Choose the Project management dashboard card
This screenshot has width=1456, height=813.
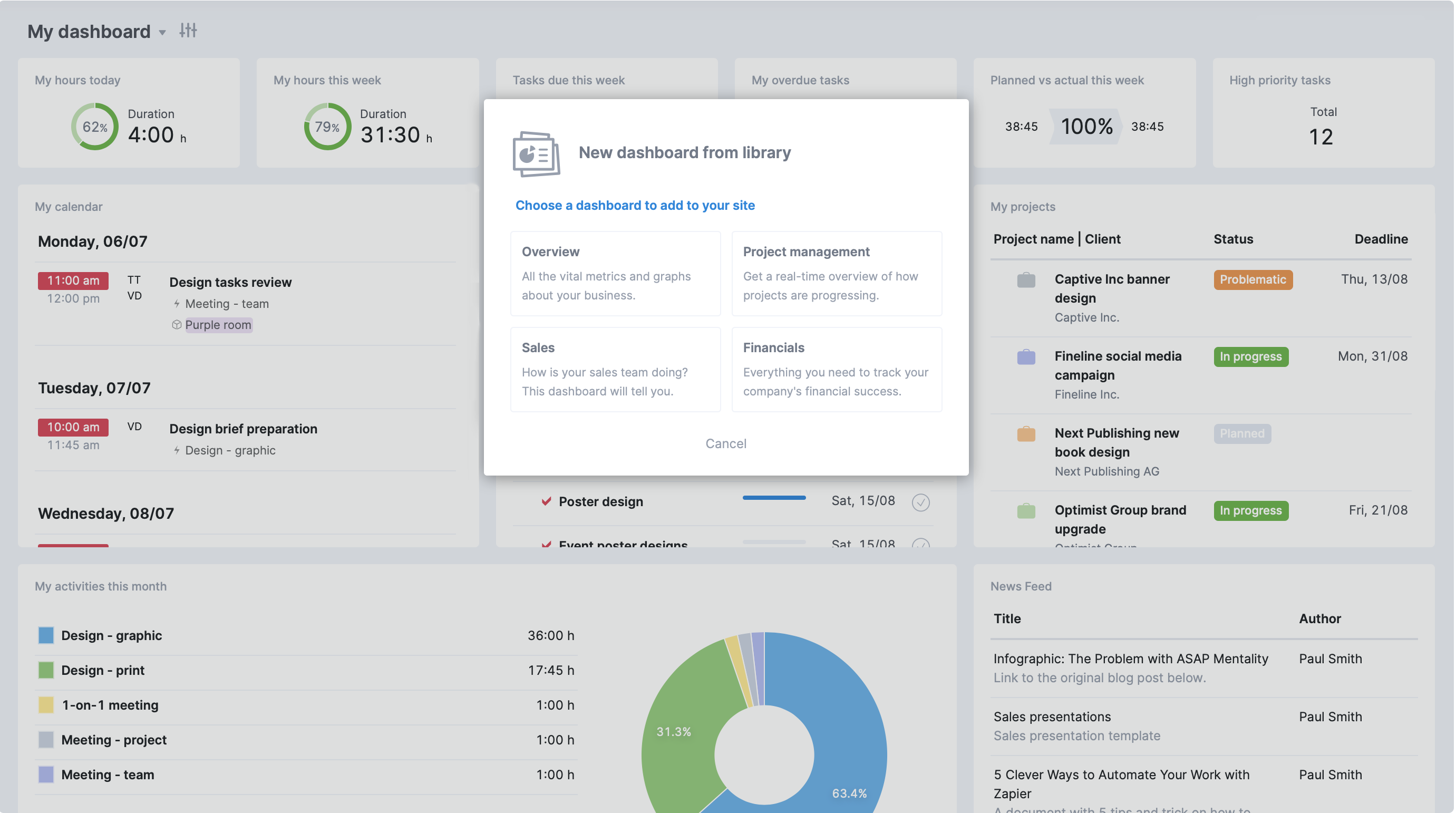tap(837, 273)
